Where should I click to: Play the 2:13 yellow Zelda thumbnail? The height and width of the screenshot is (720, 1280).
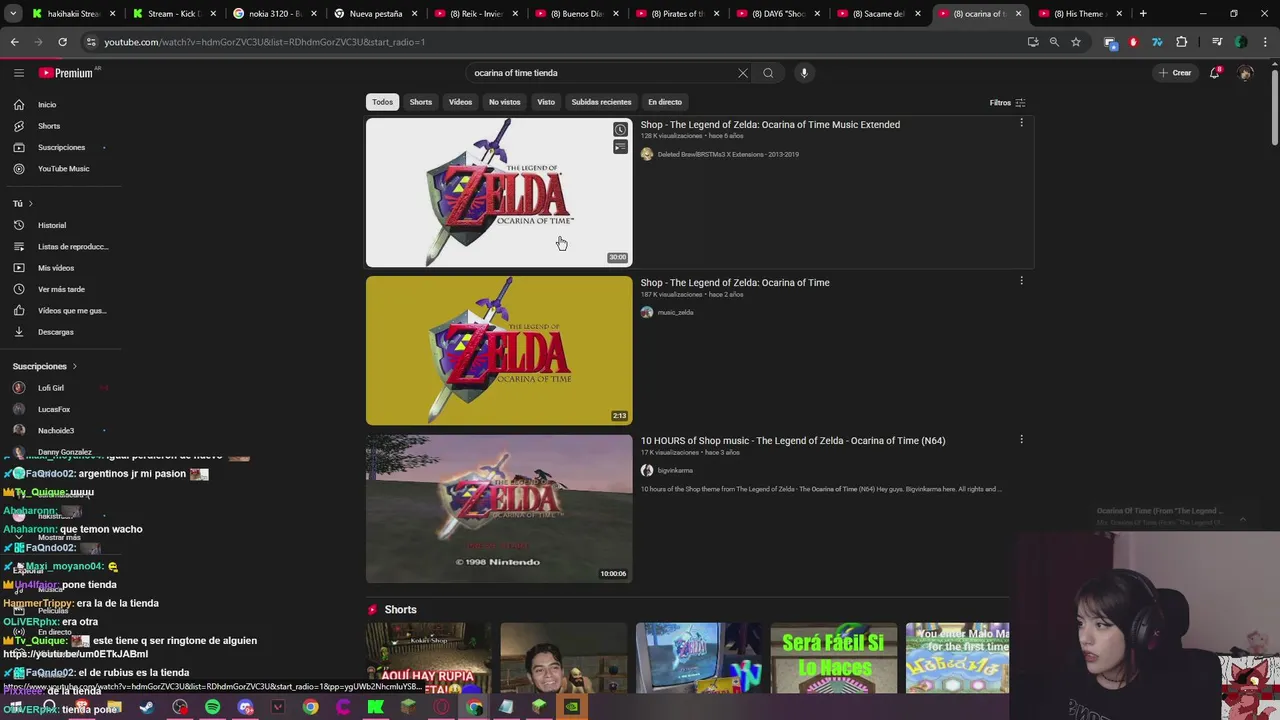click(499, 351)
